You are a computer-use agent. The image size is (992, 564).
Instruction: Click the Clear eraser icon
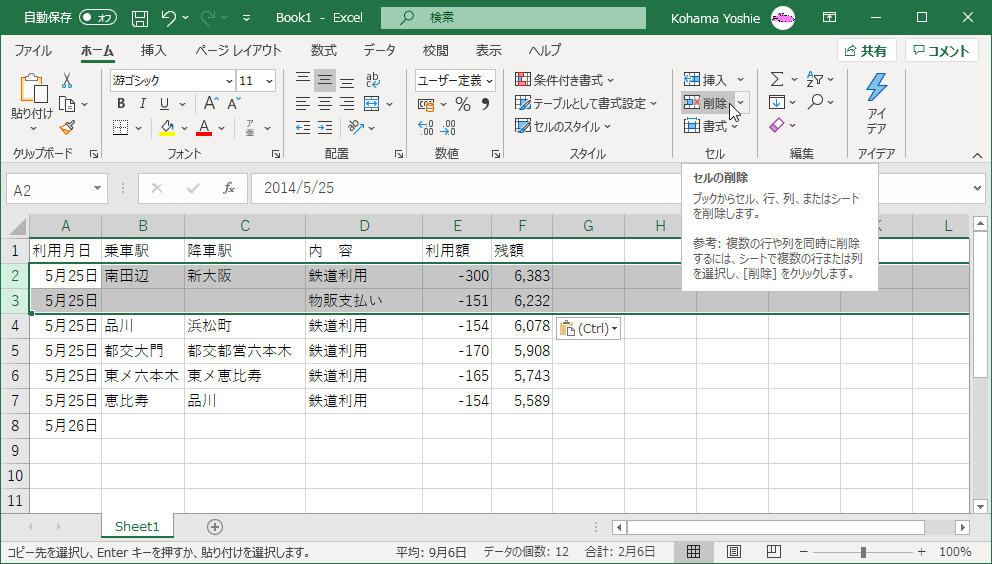(x=777, y=125)
